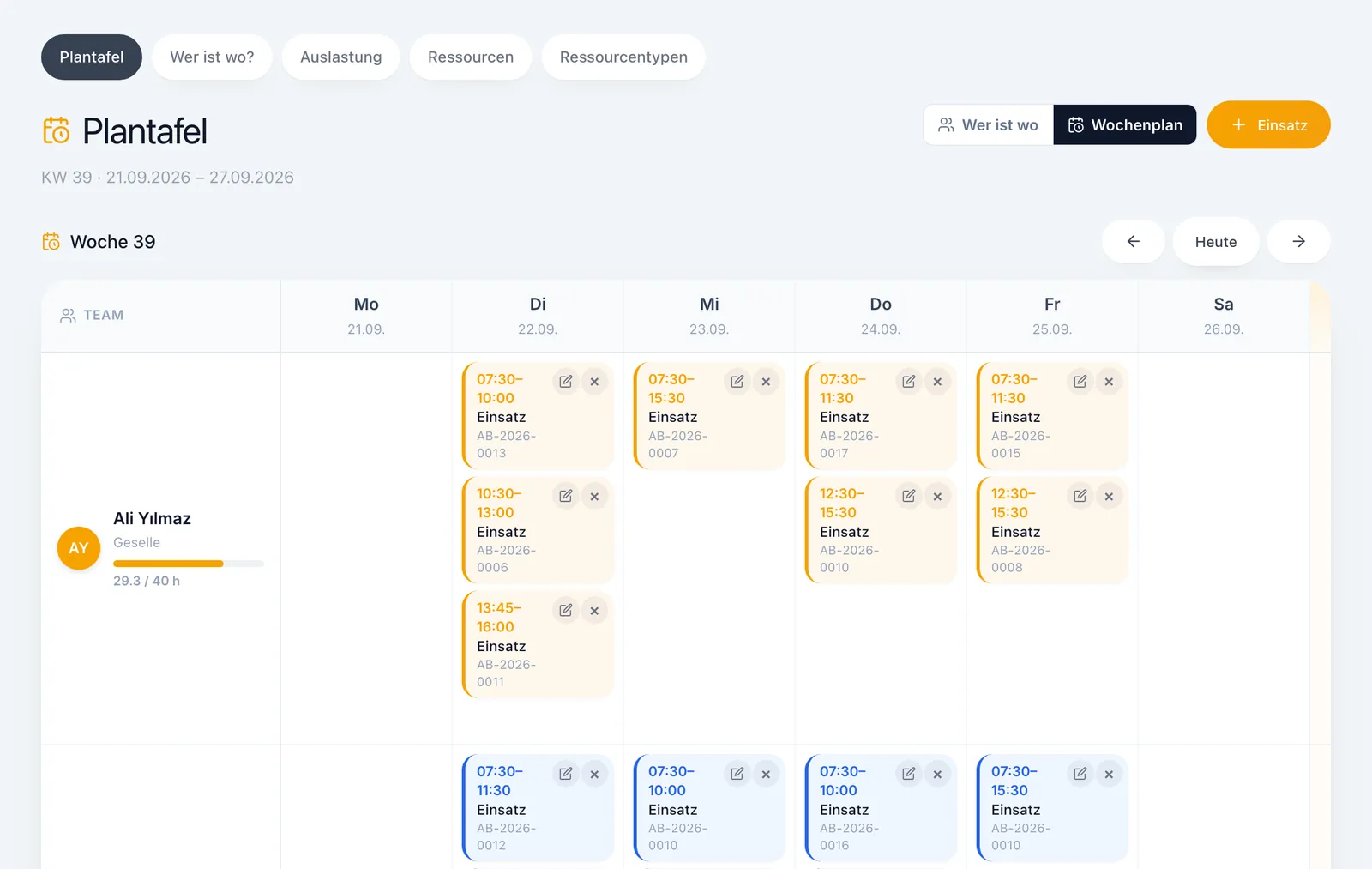
Task: Edit the blue Einsatz AB-2026-0012 card
Action: point(566,774)
